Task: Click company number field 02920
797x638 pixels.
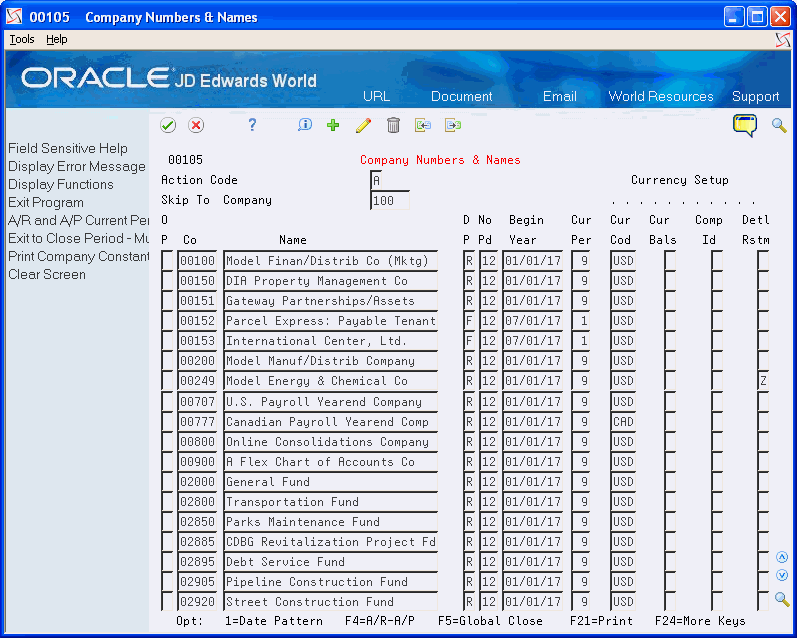Action: 197,602
